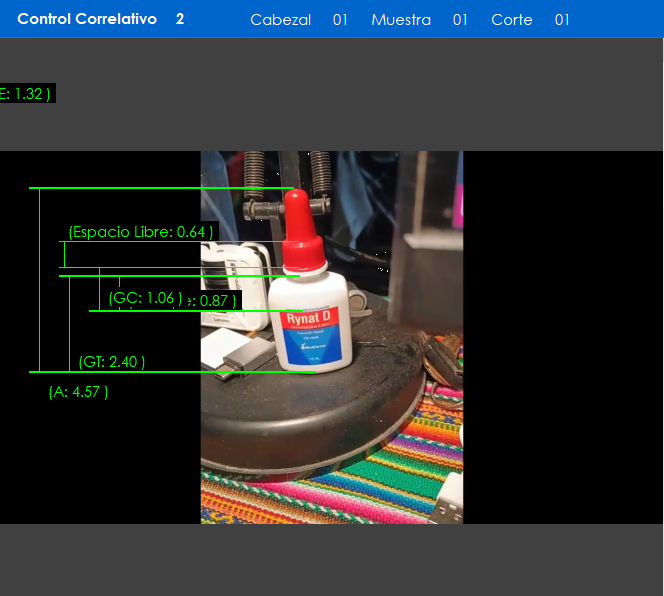Viewport: 664px width, 596px height.
Task: Click the E: 1.32 measurement label
Action: pos(26,94)
